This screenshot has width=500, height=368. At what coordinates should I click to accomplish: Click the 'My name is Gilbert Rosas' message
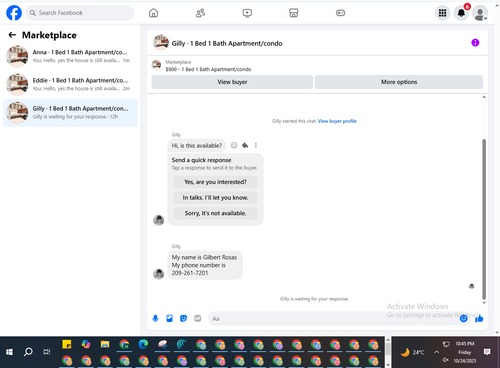click(205, 265)
